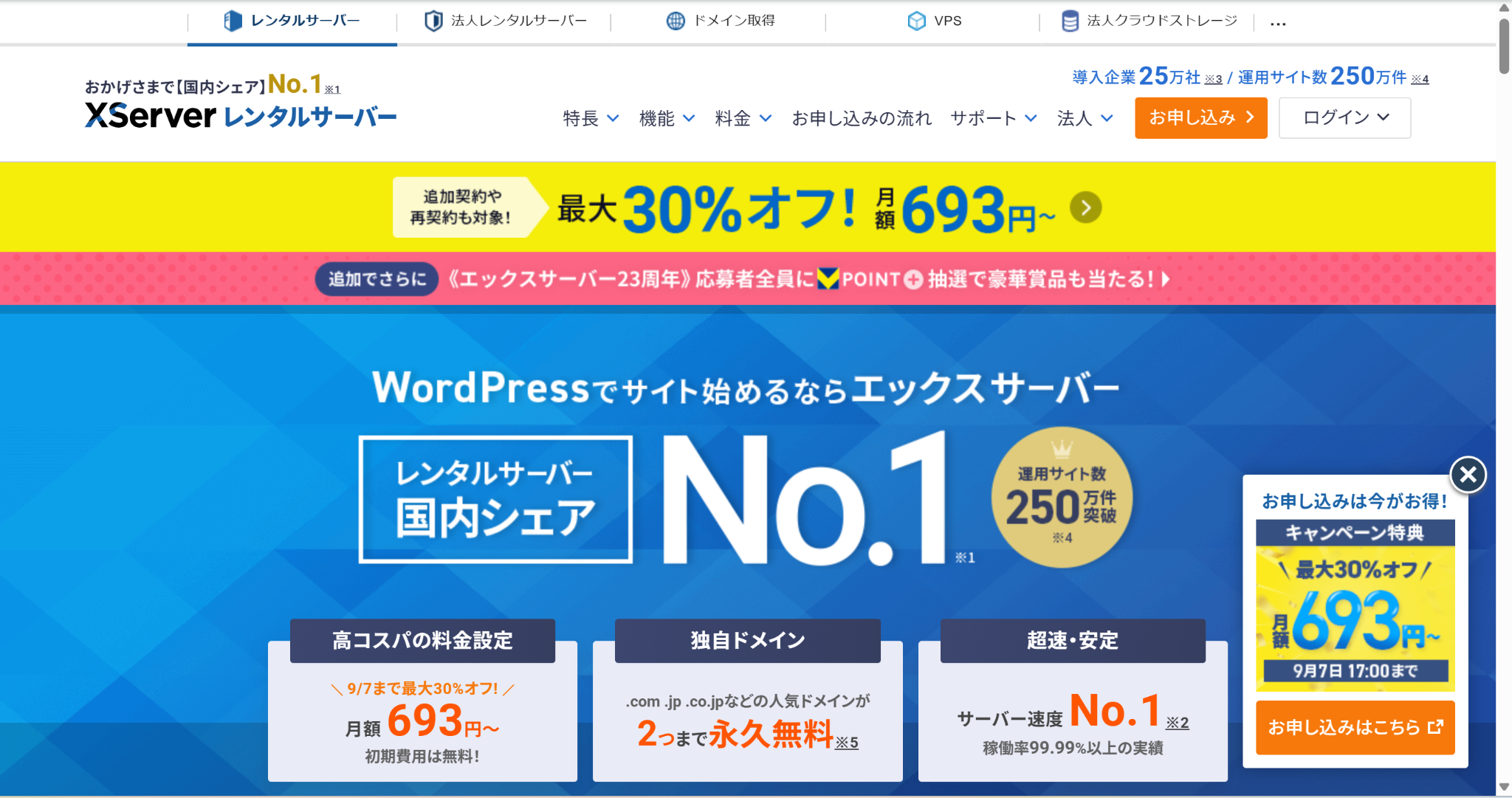Click the page vertical scrollbar thumb
The height and width of the screenshot is (798, 1512).
[1504, 46]
